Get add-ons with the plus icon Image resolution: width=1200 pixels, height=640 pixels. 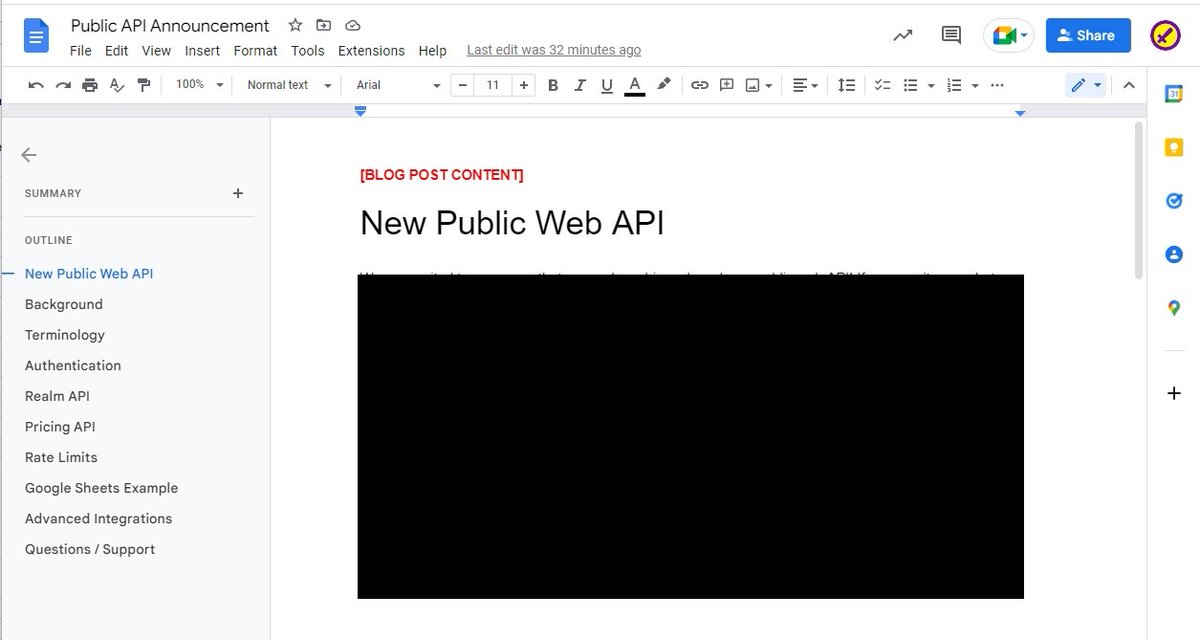(1174, 393)
